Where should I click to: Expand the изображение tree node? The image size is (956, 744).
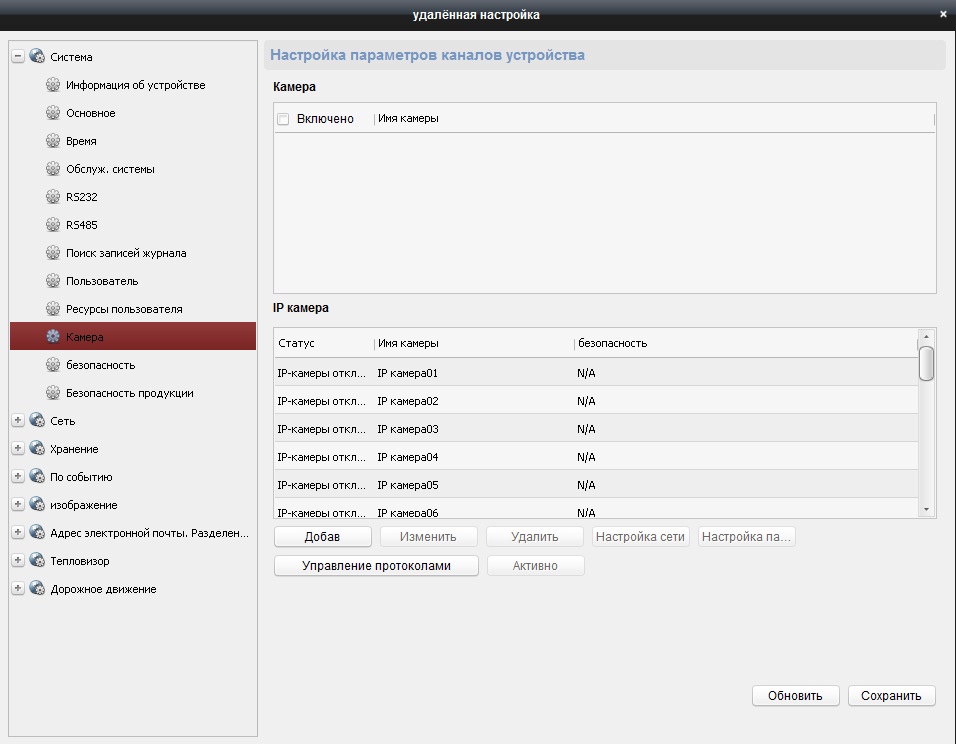[x=18, y=505]
